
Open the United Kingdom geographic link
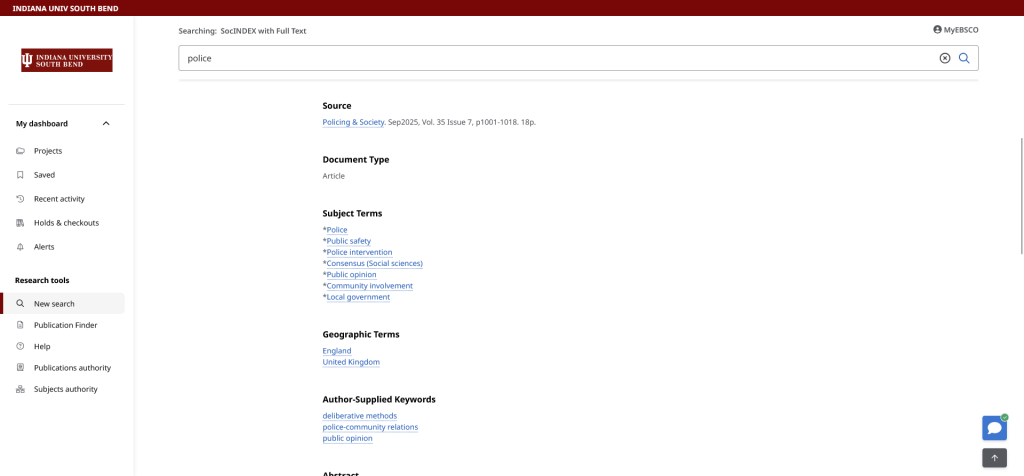coord(351,362)
